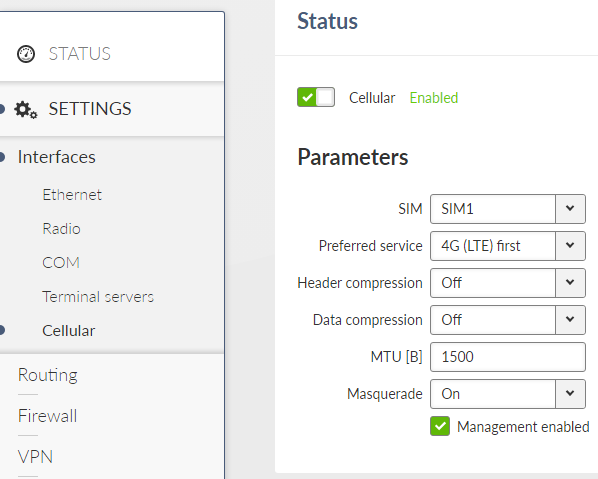The width and height of the screenshot is (598, 479).
Task: Expand the Preferred service dropdown
Action: click(508, 246)
